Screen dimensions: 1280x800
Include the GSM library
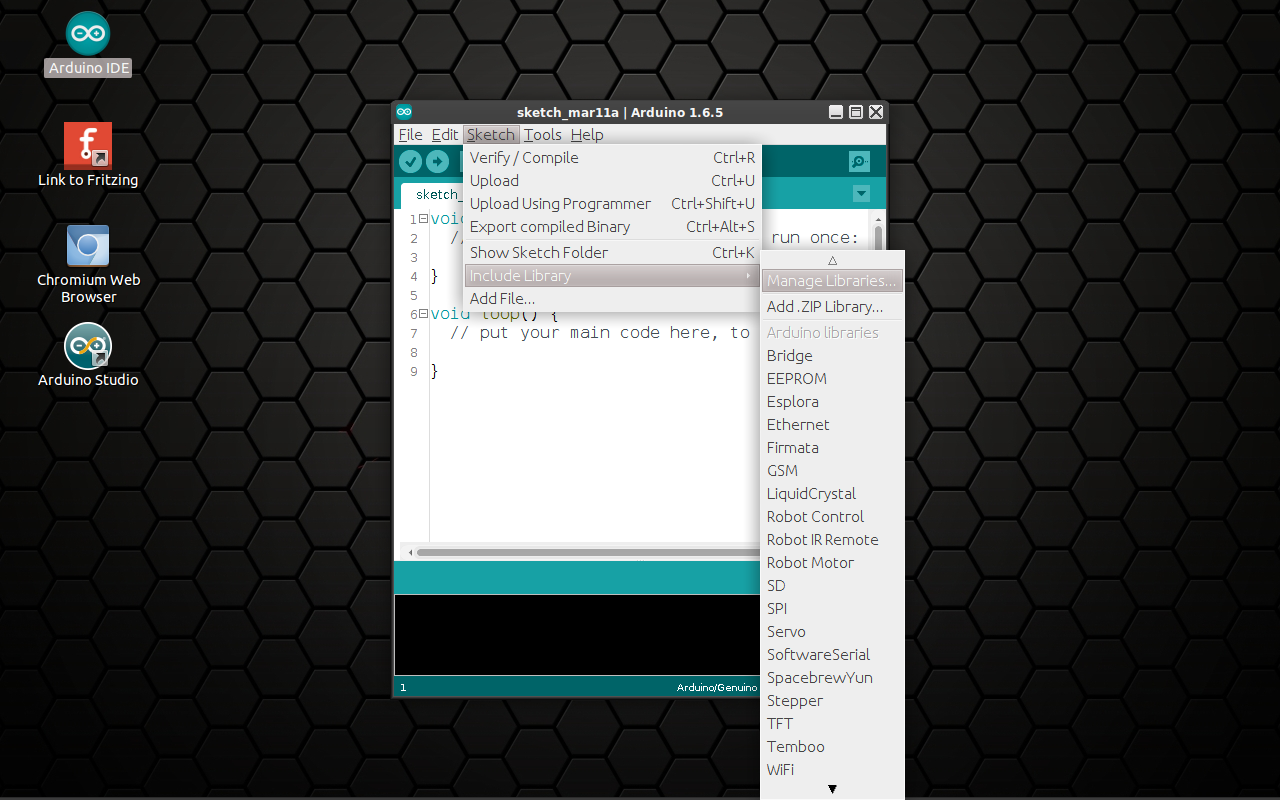click(x=832, y=471)
